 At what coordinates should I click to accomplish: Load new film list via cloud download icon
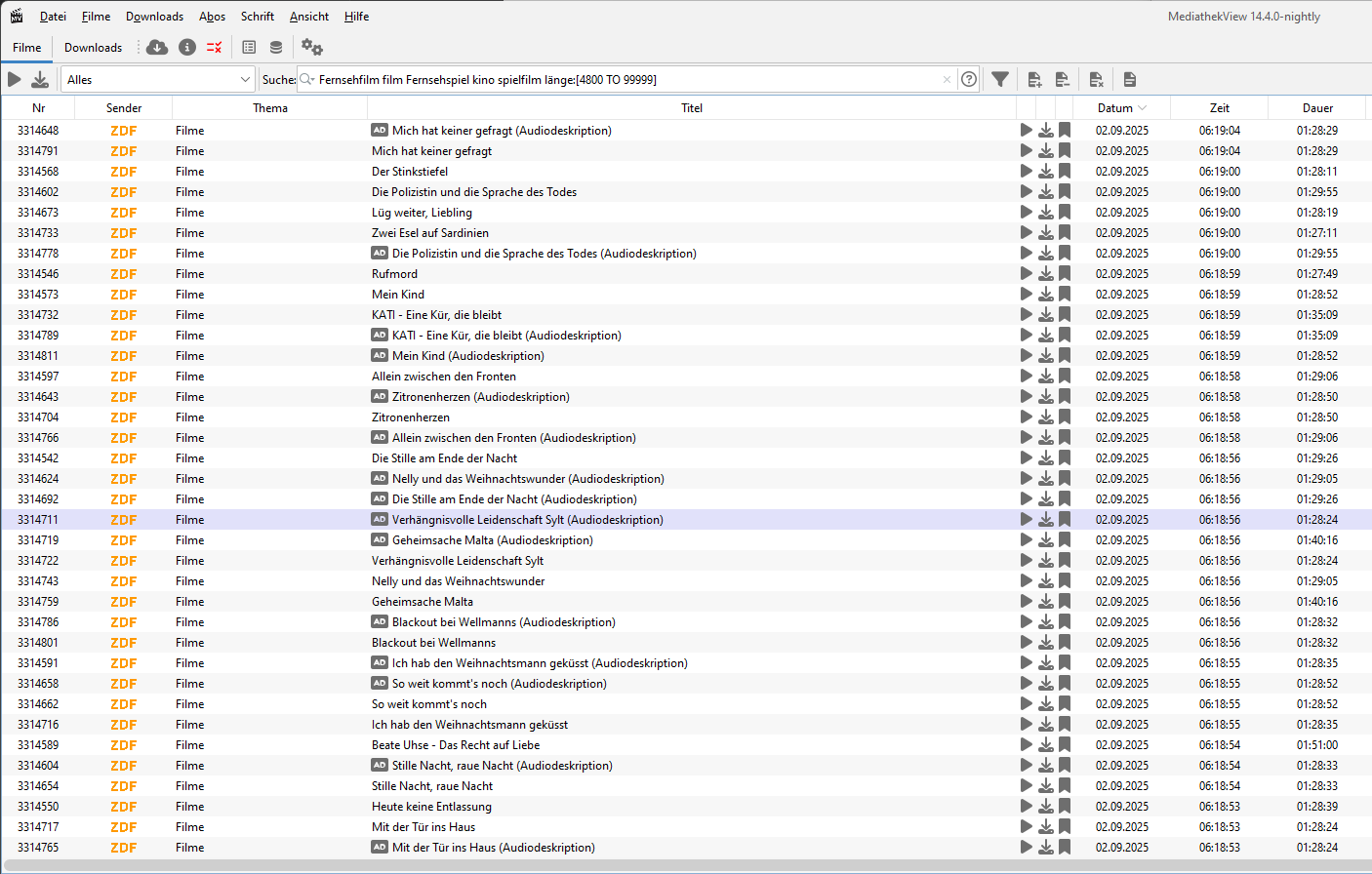pyautogui.click(x=157, y=47)
